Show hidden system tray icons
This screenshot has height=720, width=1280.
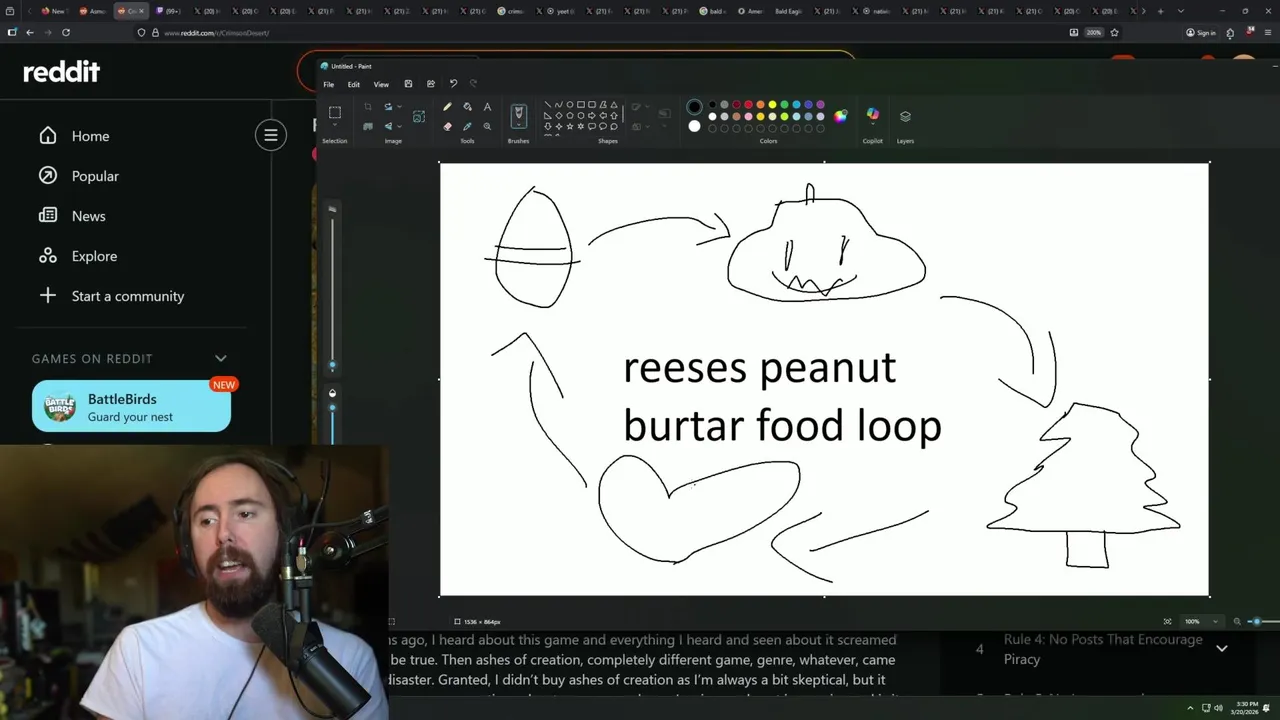click(x=1190, y=708)
